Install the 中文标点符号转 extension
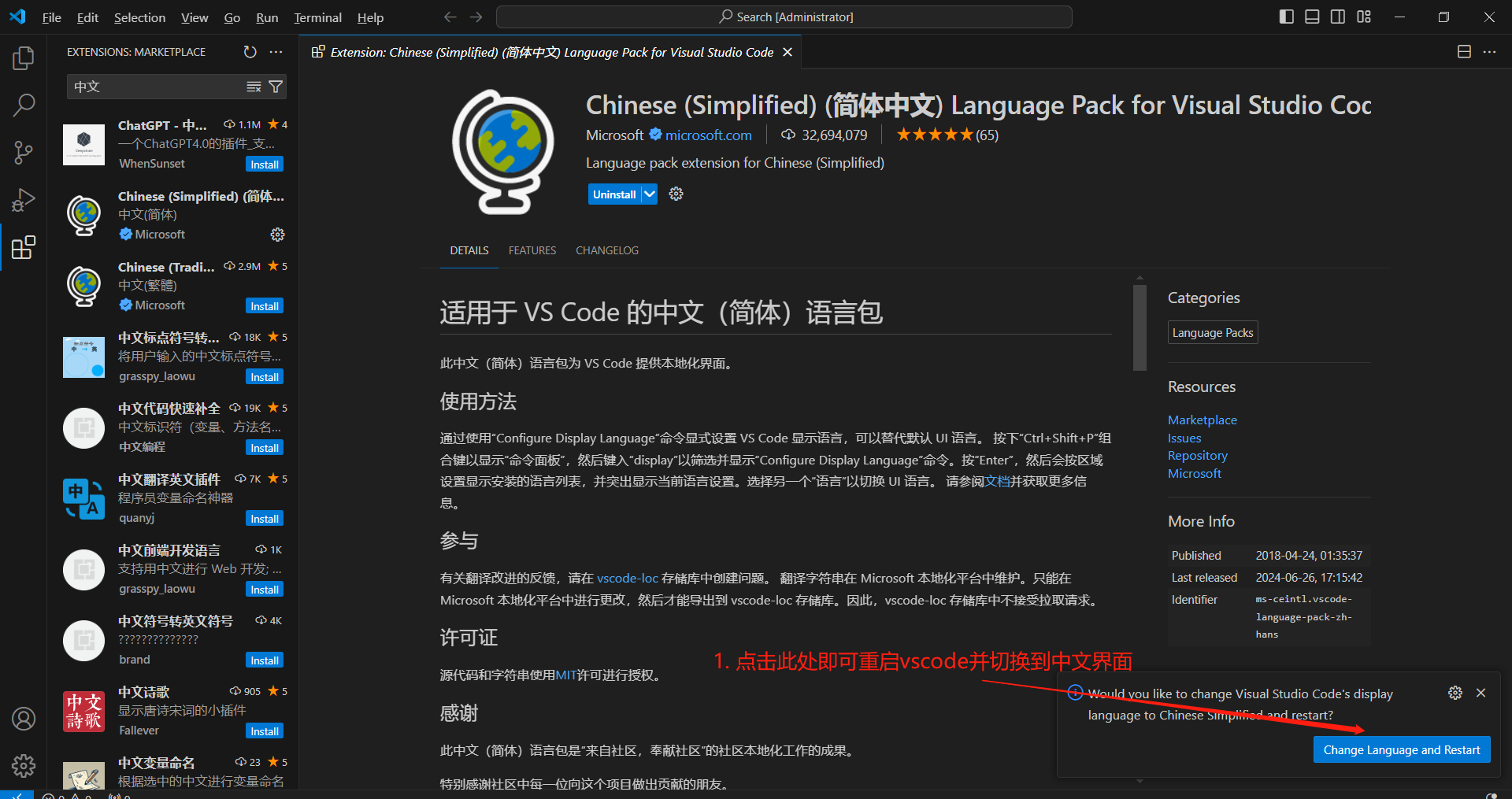Image resolution: width=1512 pixels, height=799 pixels. pyautogui.click(x=265, y=377)
